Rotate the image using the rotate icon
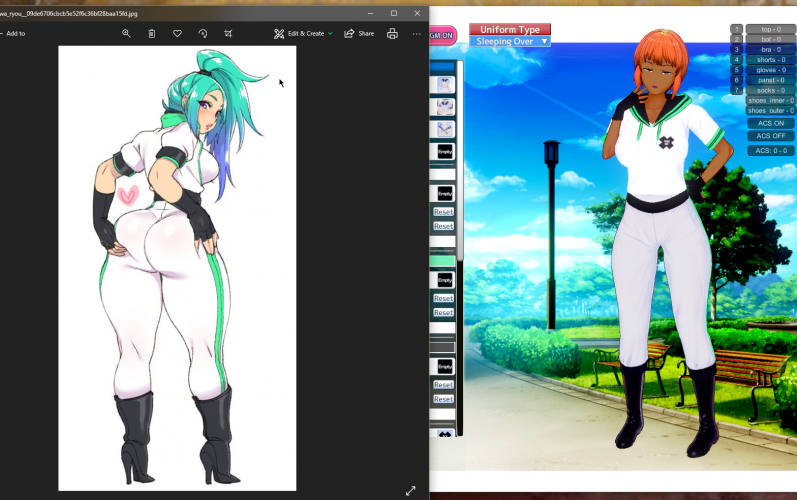 tap(203, 33)
